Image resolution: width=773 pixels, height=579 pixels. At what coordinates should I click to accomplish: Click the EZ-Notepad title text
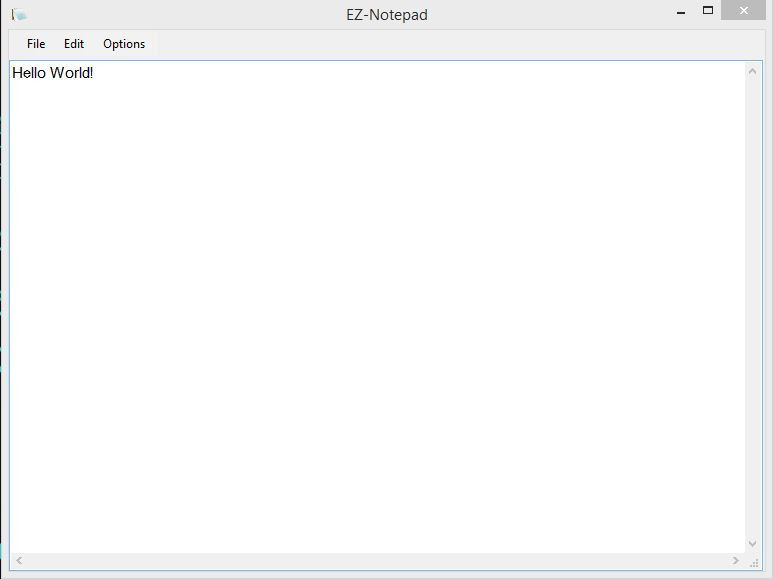point(387,15)
